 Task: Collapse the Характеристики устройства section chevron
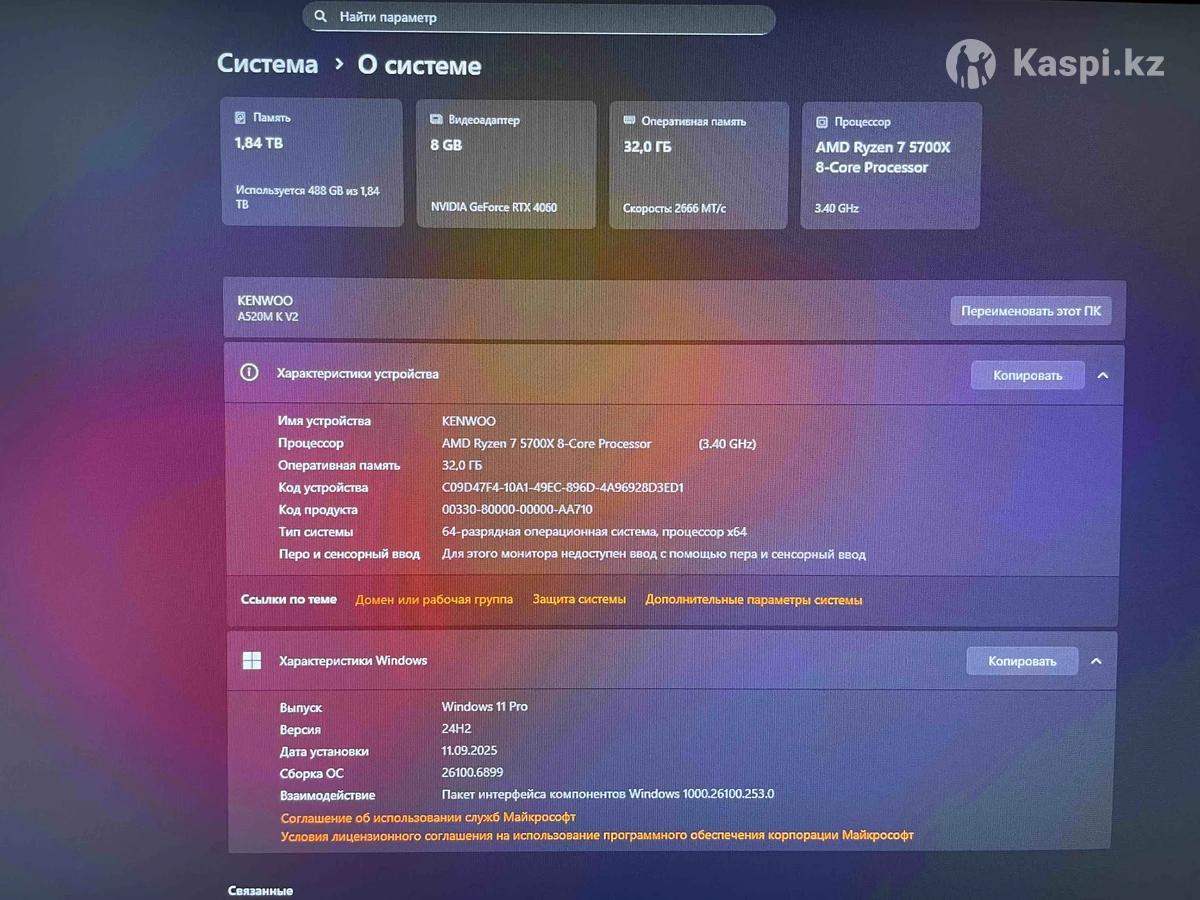tap(1103, 375)
